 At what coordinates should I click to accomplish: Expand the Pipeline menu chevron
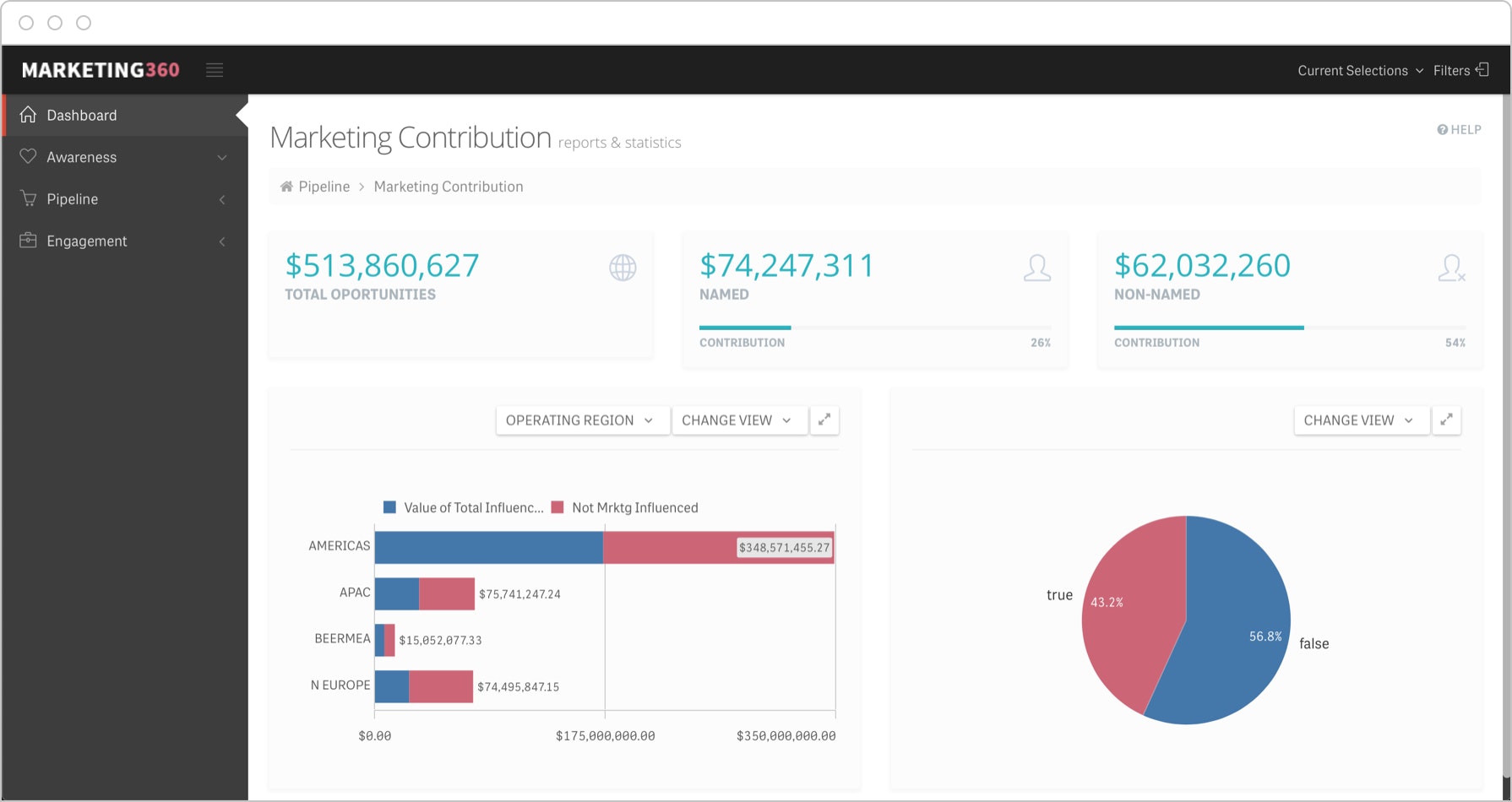click(x=222, y=199)
